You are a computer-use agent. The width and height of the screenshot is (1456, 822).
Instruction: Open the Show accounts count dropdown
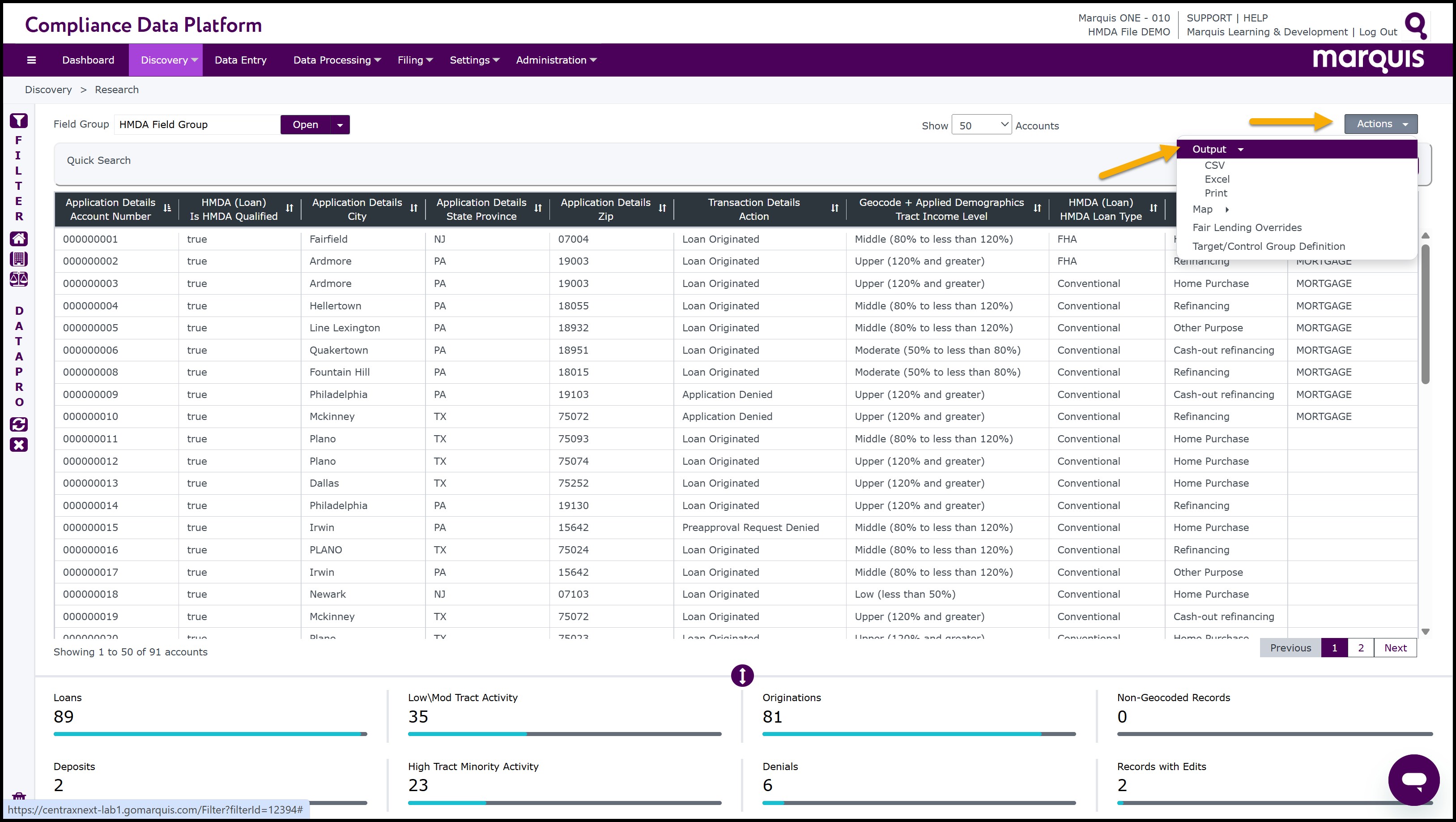[981, 125]
